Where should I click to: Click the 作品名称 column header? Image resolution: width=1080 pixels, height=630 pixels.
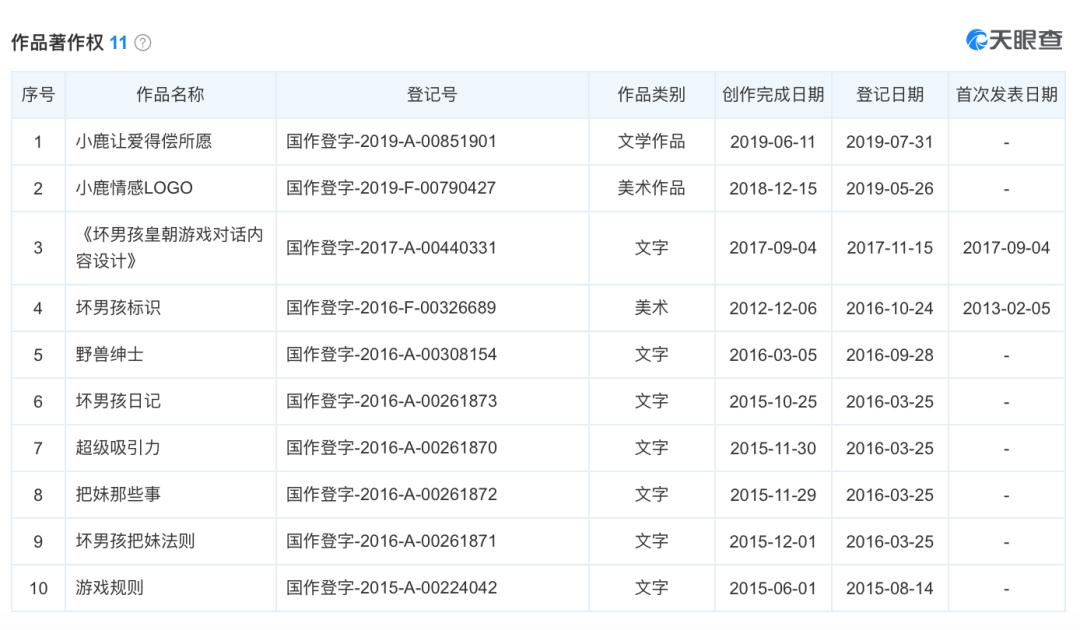[x=170, y=95]
